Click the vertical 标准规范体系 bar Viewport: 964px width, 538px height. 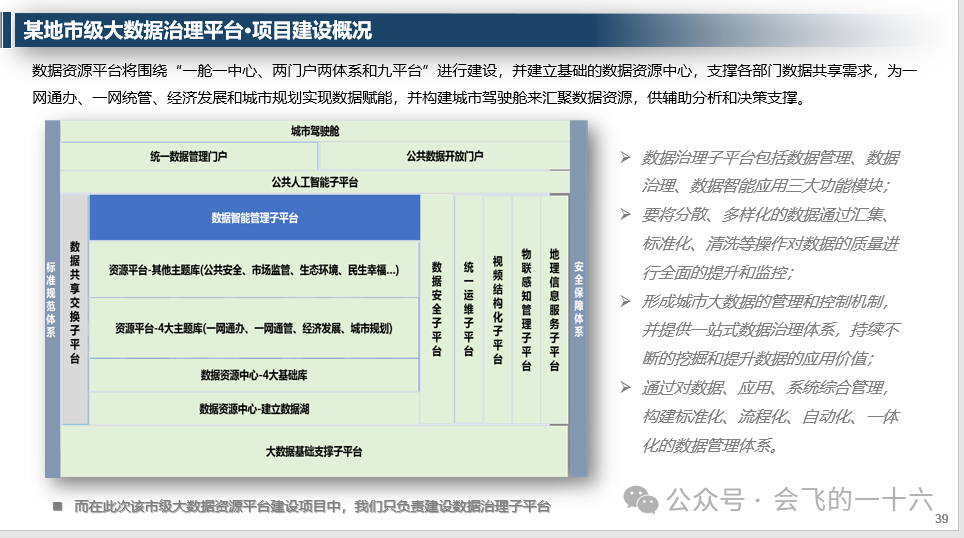click(x=52, y=299)
